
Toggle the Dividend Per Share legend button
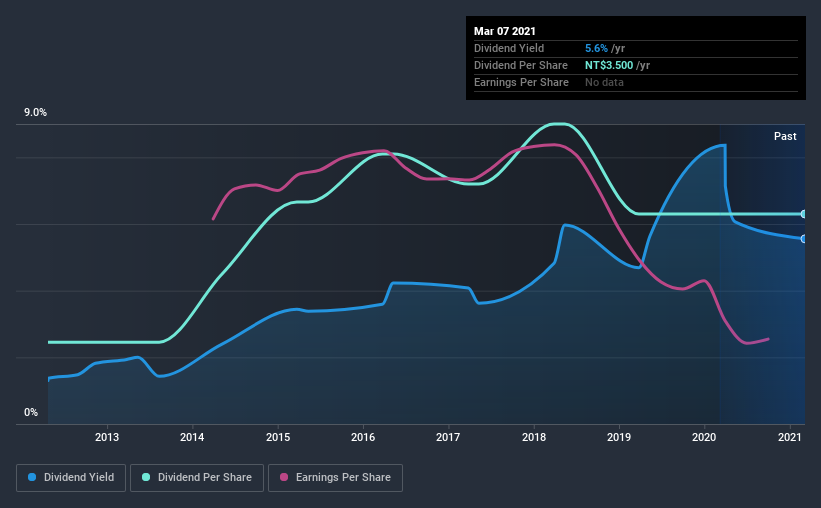pos(197,478)
